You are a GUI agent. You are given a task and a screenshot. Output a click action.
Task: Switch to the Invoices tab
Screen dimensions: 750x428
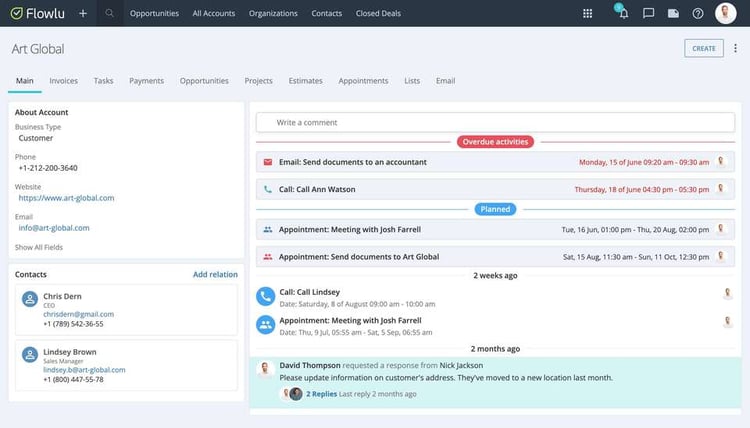(x=64, y=81)
